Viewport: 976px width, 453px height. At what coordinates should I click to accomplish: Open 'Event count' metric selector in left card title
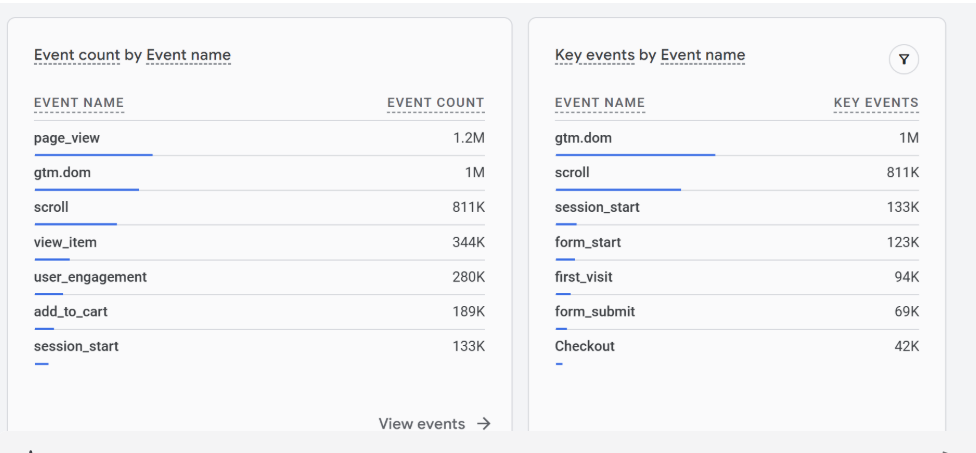[x=74, y=55]
